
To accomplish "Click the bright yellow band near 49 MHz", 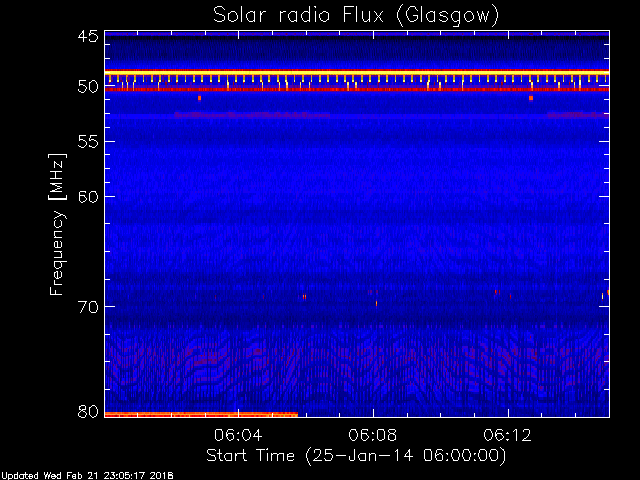I will coord(357,73).
